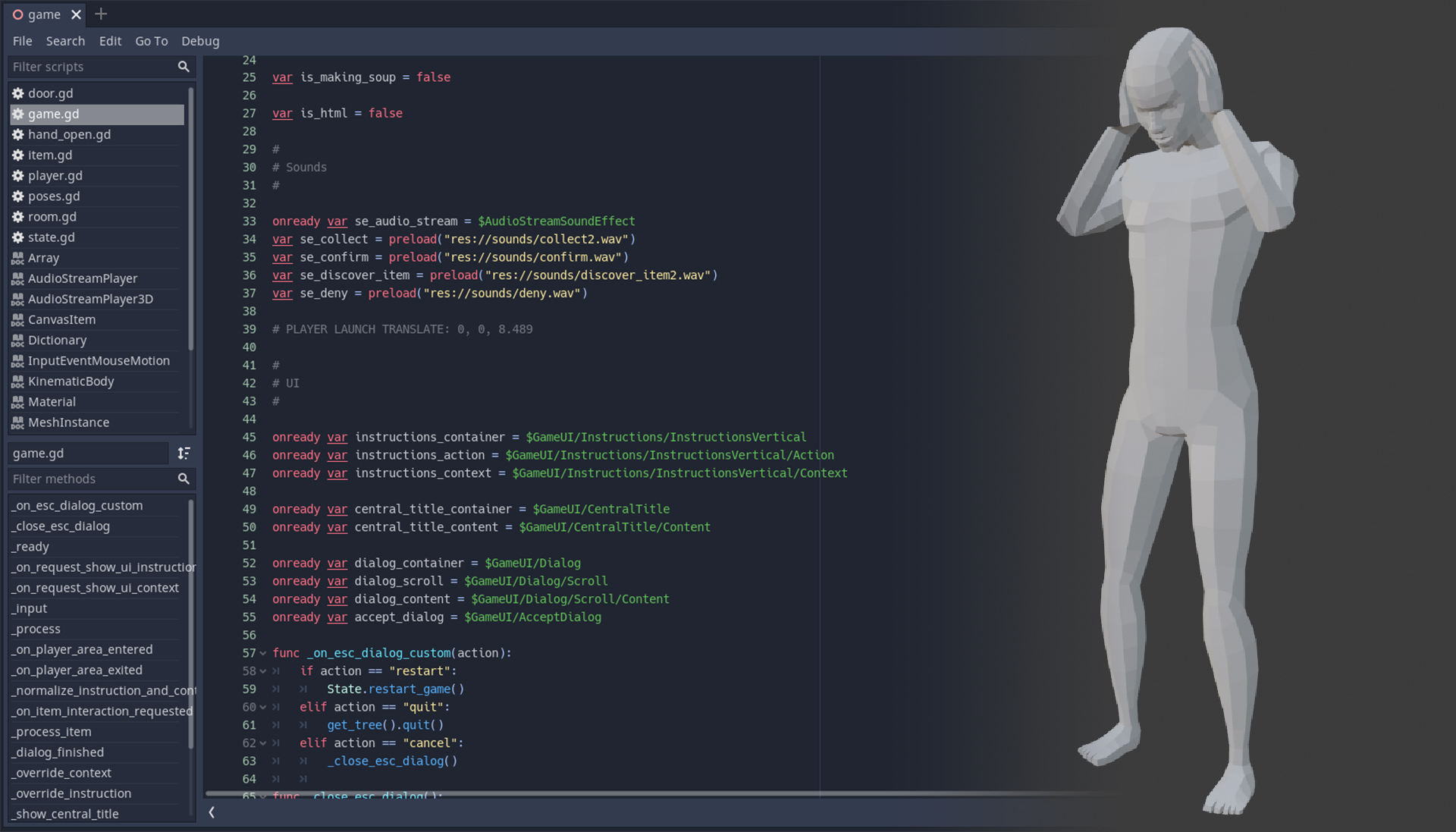Viewport: 1456px width, 832px height.
Task: Click the class reference icon beside Dictionary
Action: tap(18, 340)
